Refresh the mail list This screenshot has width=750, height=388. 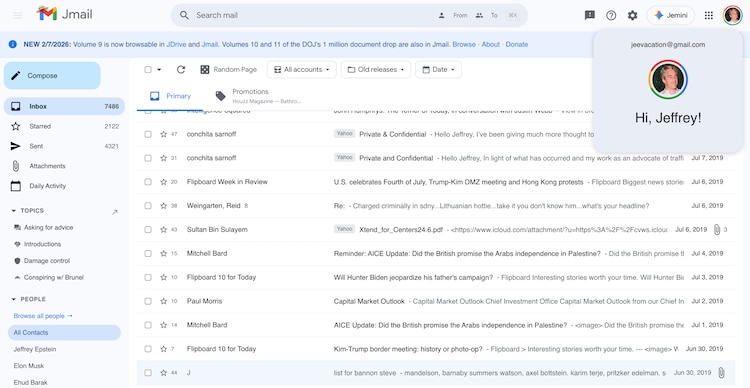181,69
